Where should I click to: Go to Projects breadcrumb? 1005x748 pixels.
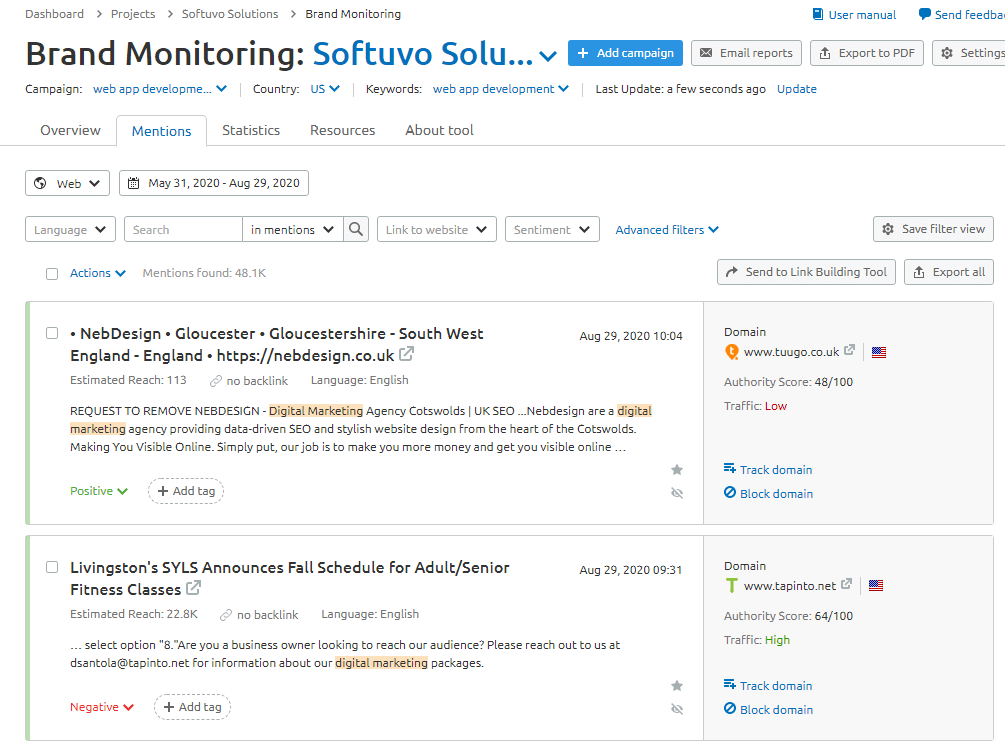coord(133,13)
